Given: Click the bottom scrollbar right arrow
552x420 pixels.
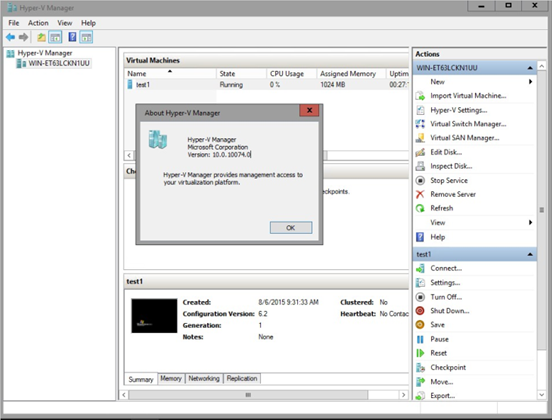Looking at the screenshot, I should [404, 395].
